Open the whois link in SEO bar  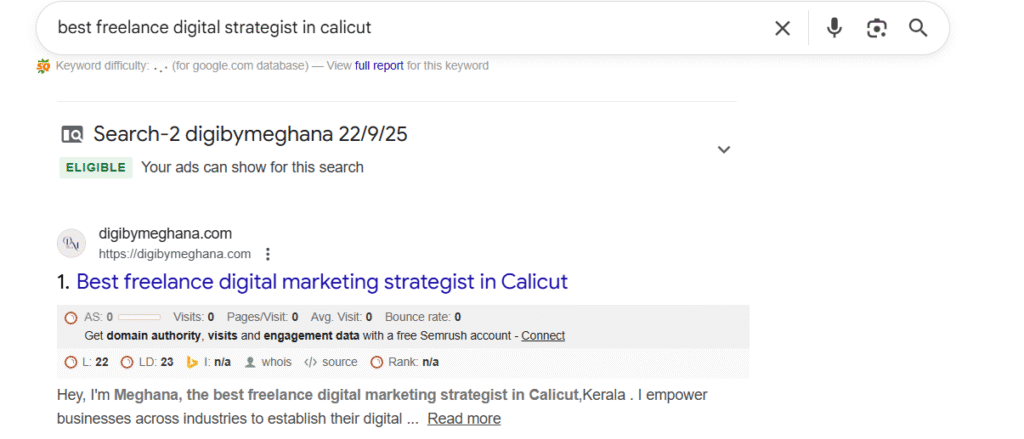coord(276,362)
